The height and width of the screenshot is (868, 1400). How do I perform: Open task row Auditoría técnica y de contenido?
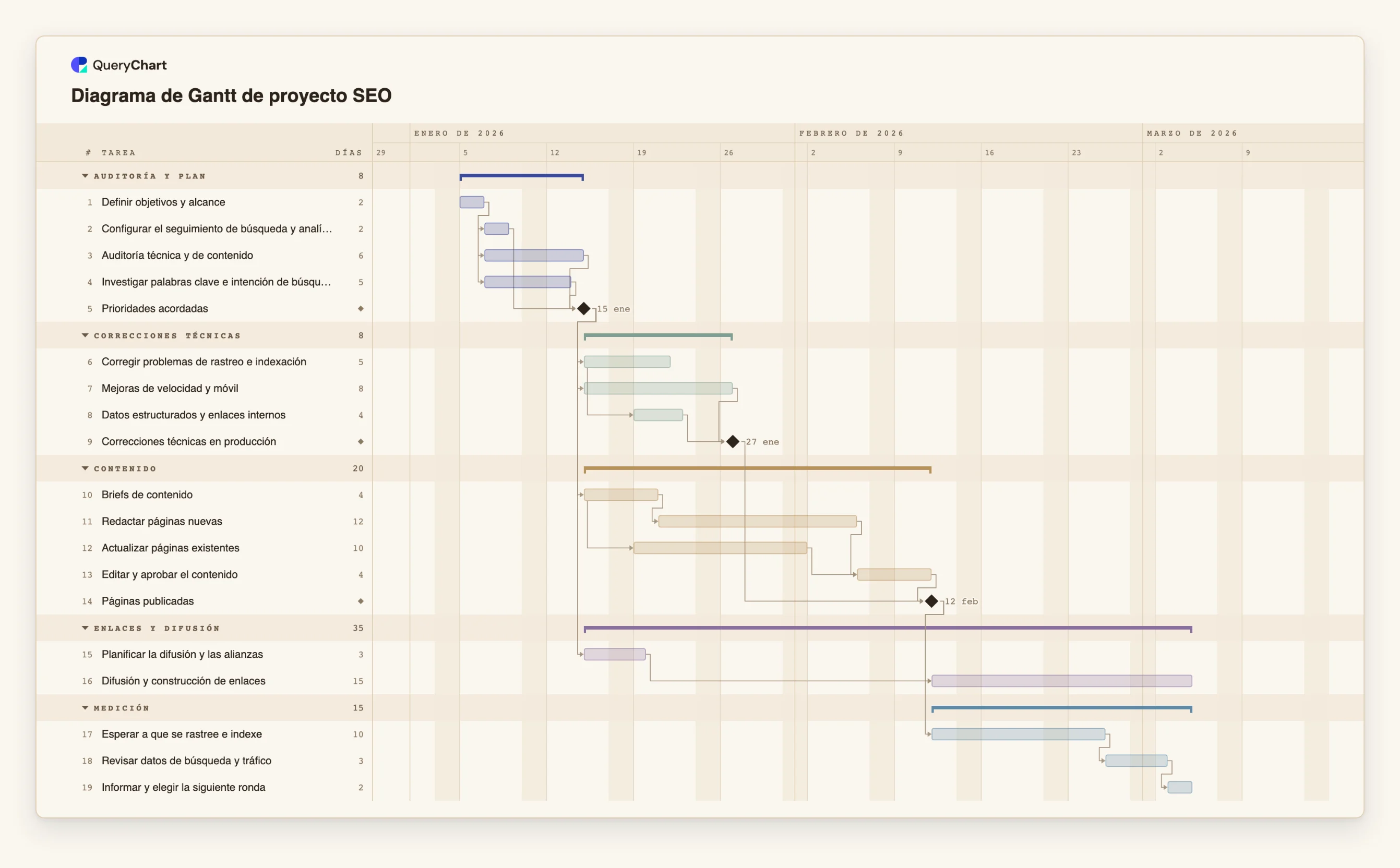205,256
